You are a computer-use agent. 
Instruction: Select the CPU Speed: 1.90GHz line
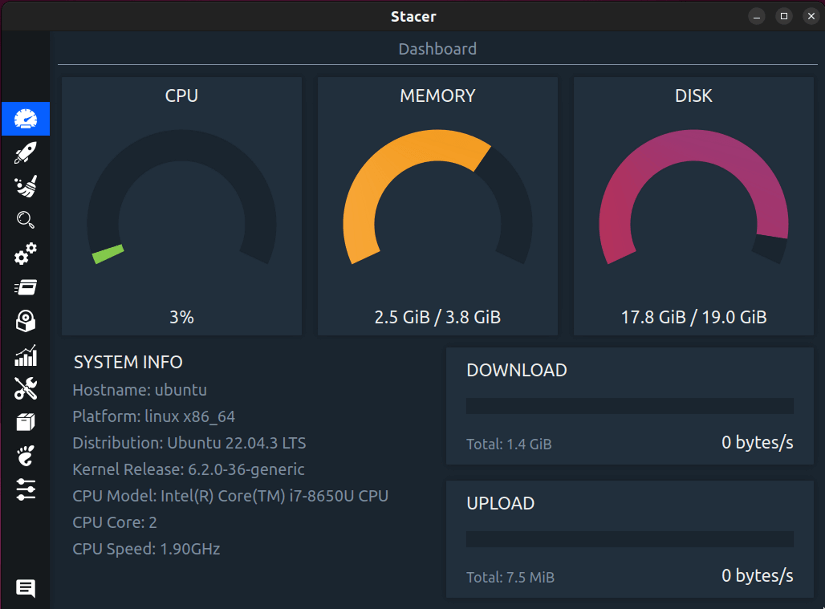(146, 549)
